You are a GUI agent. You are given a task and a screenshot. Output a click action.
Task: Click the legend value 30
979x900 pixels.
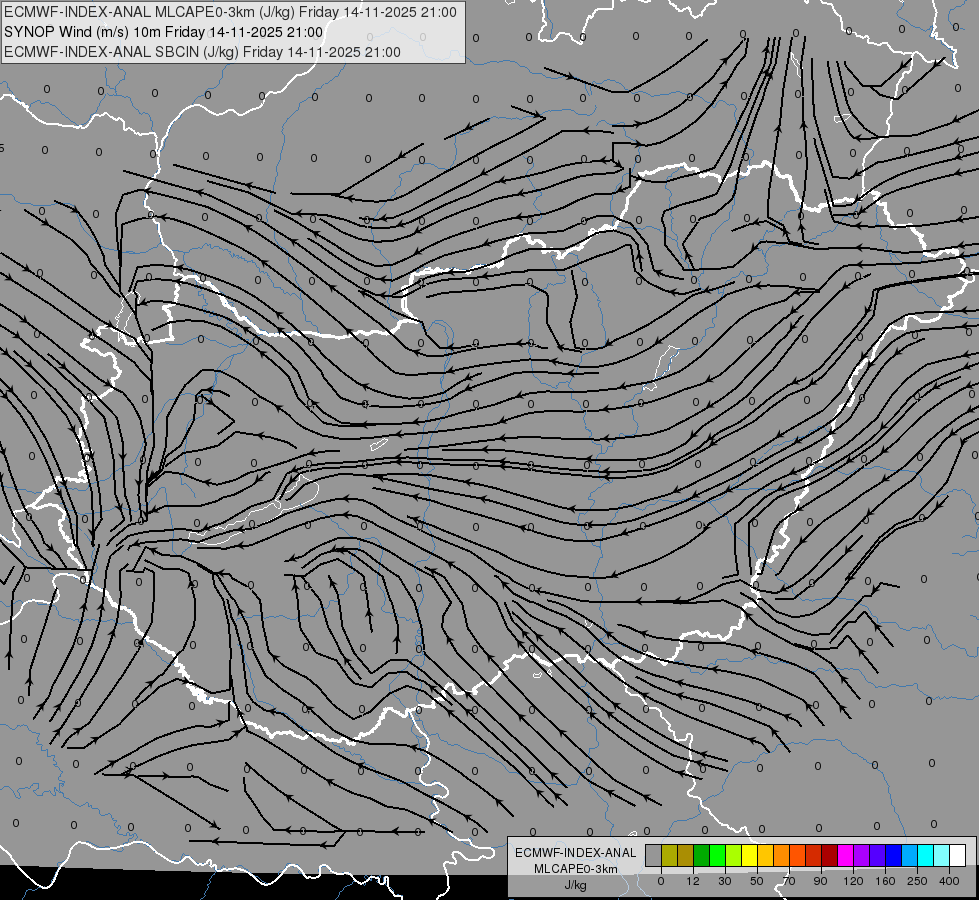click(x=725, y=881)
